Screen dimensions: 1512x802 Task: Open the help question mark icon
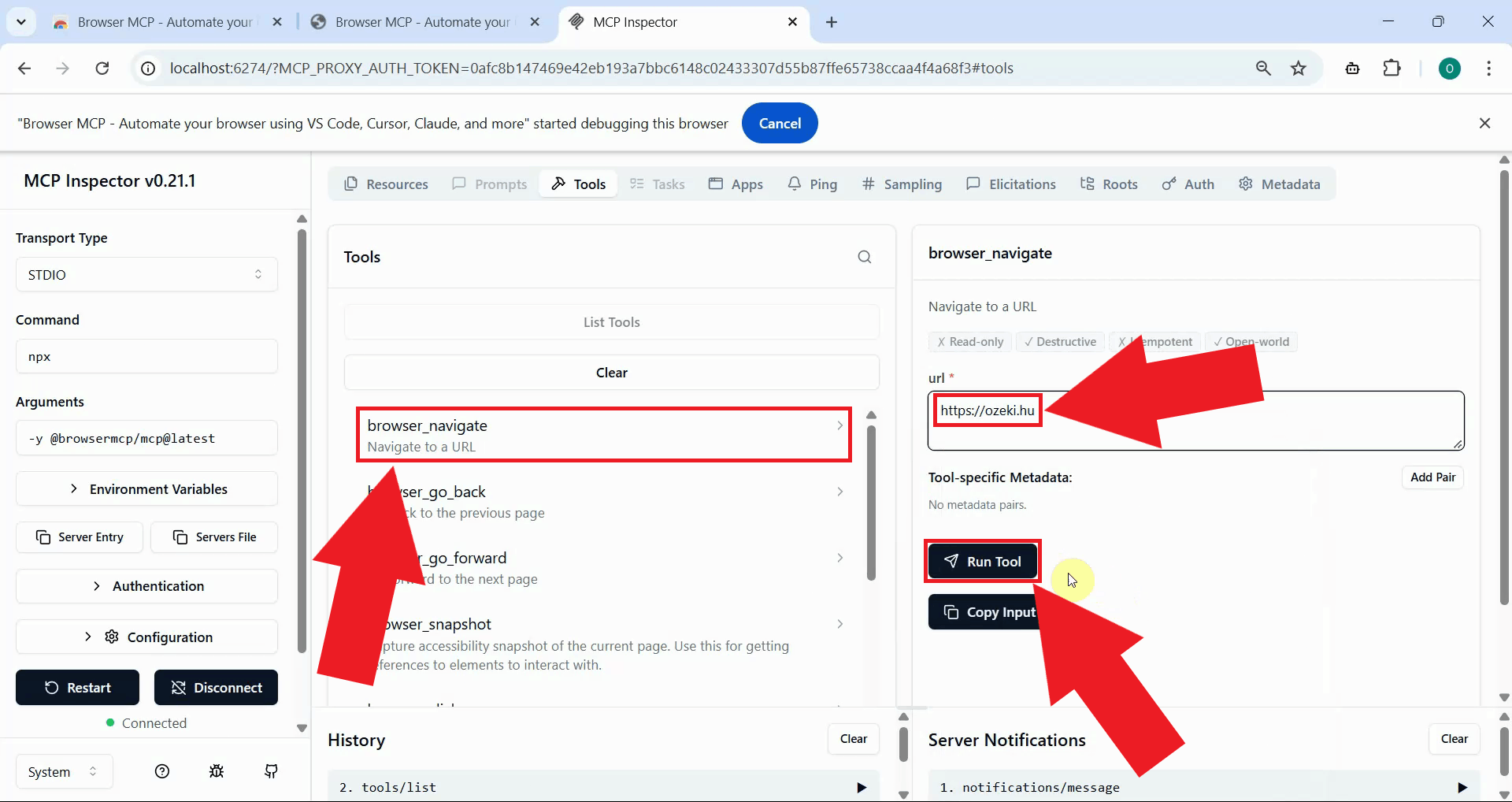161,771
